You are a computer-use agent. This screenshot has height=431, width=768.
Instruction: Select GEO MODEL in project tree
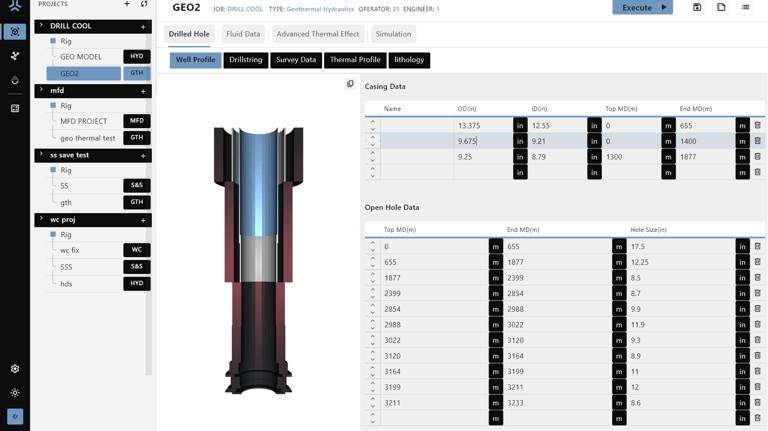point(81,57)
